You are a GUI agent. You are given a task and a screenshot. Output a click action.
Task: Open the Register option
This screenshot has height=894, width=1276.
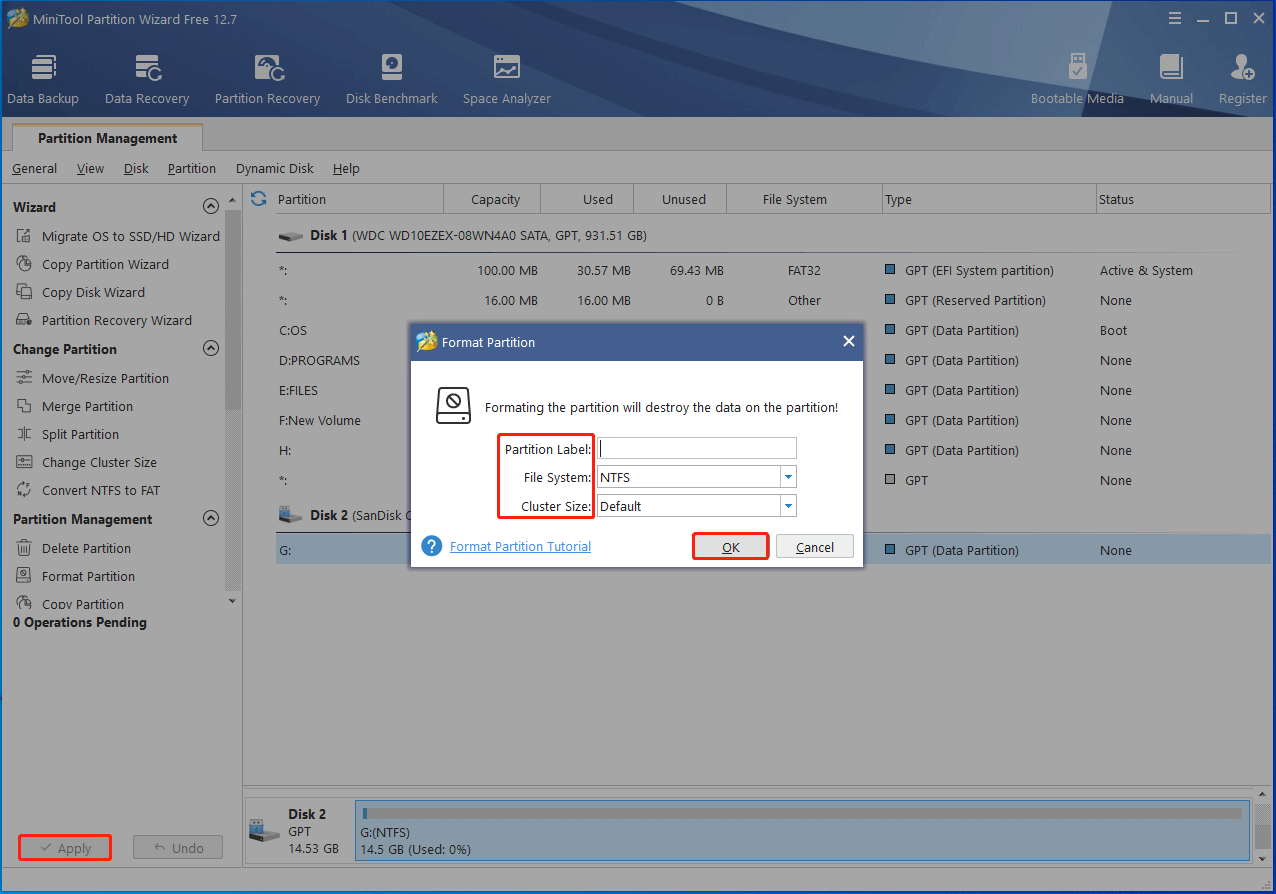point(1243,80)
